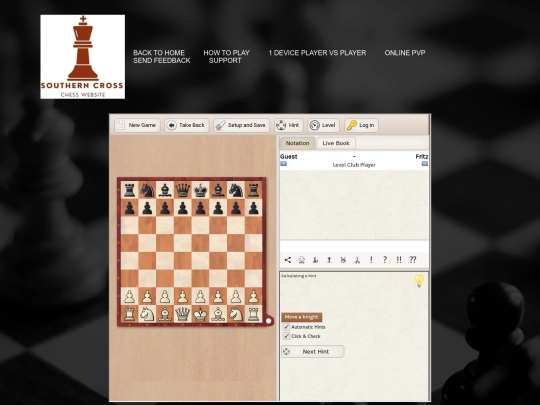540x405 pixels.
Task: Click the Take Back button
Action: click(x=186, y=125)
